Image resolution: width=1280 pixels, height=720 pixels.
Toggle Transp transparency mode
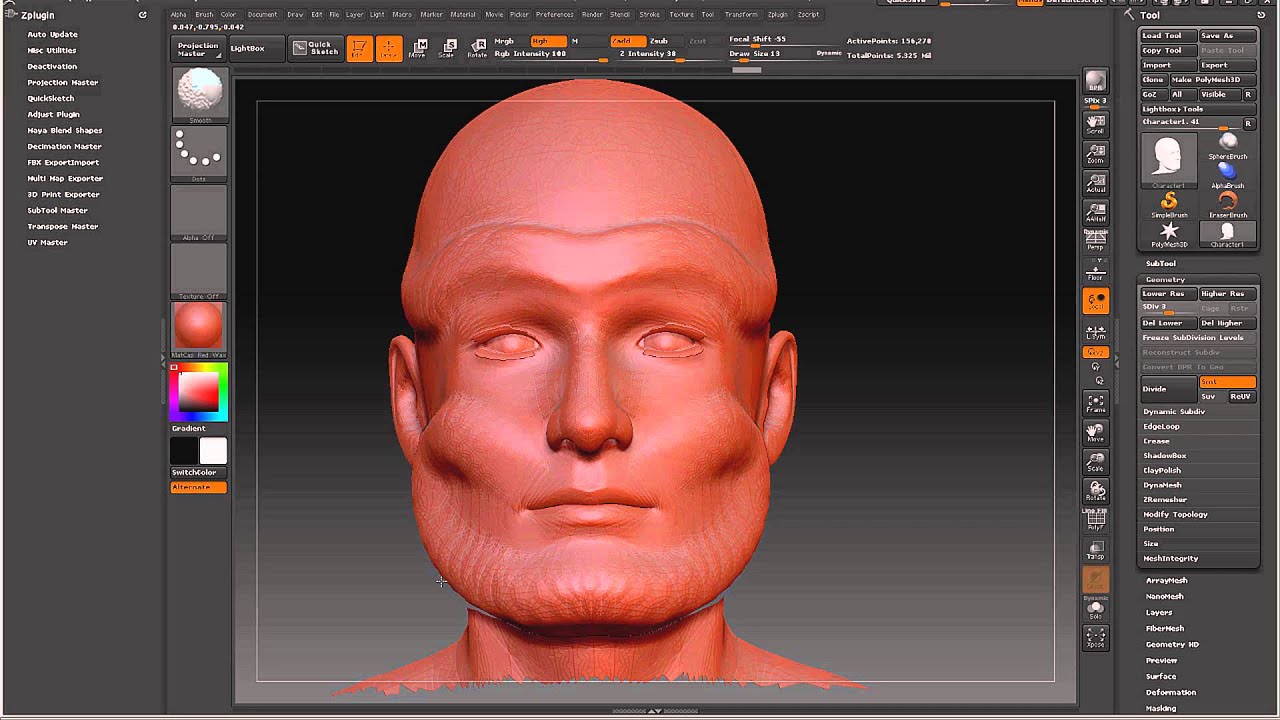[x=1096, y=550]
